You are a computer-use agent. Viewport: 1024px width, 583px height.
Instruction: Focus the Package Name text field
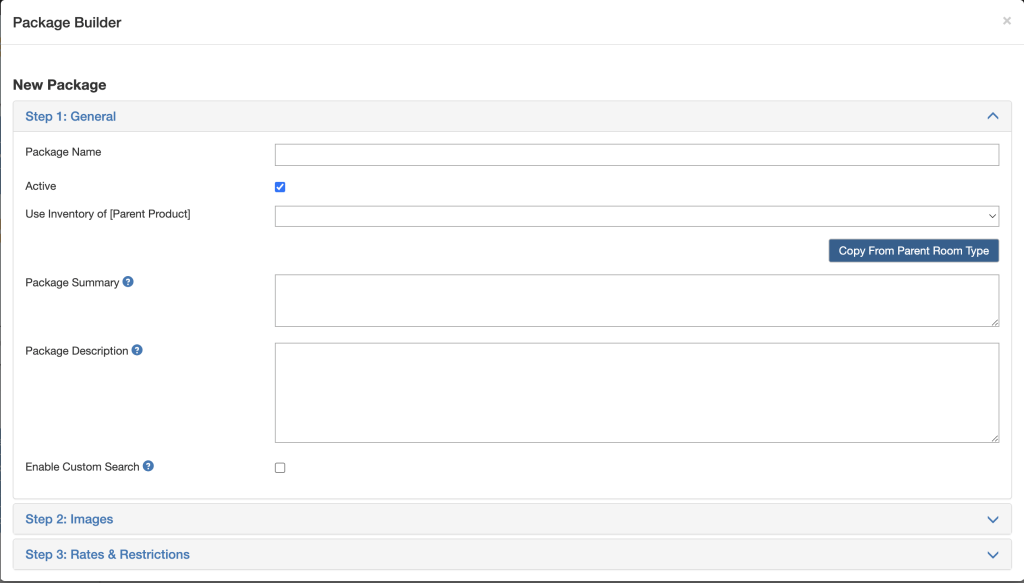pyautogui.click(x=636, y=154)
